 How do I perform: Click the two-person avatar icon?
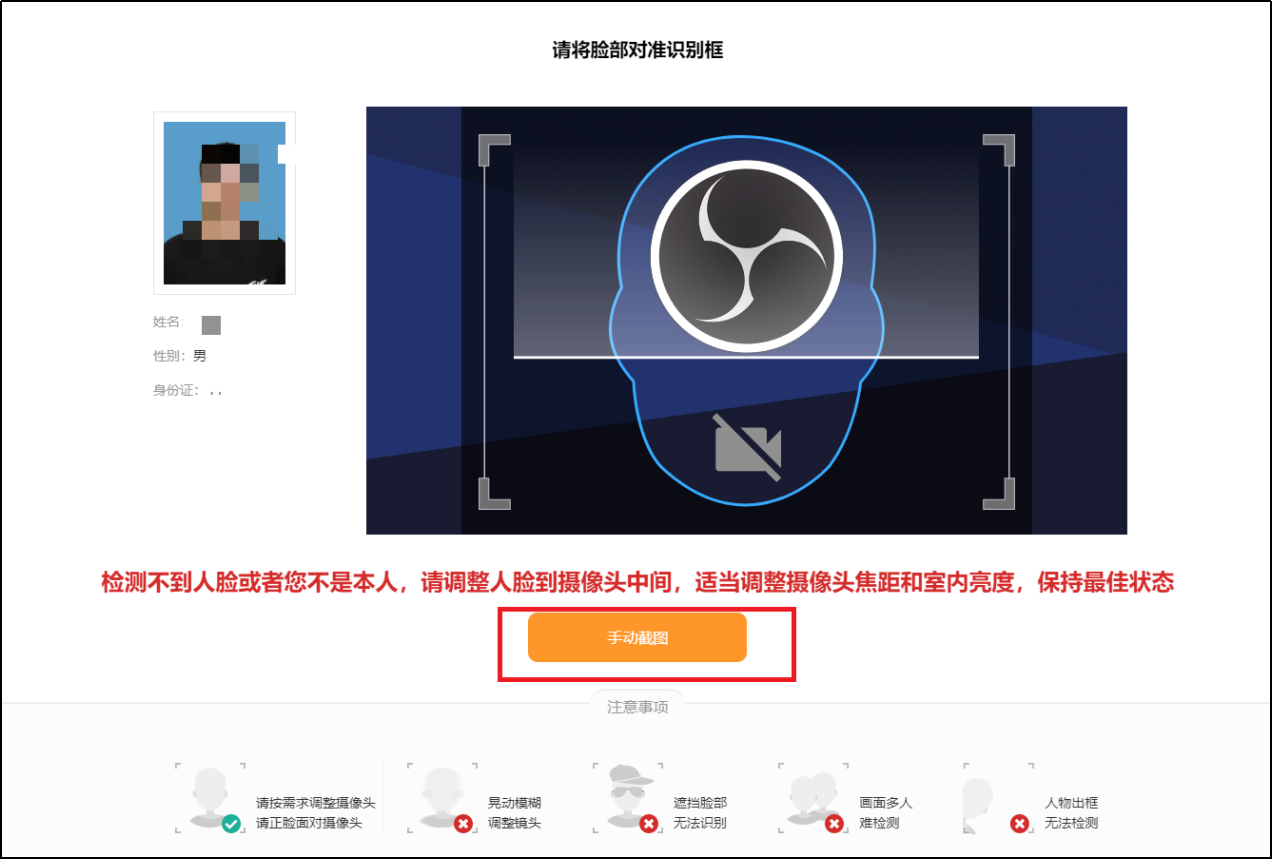[813, 797]
